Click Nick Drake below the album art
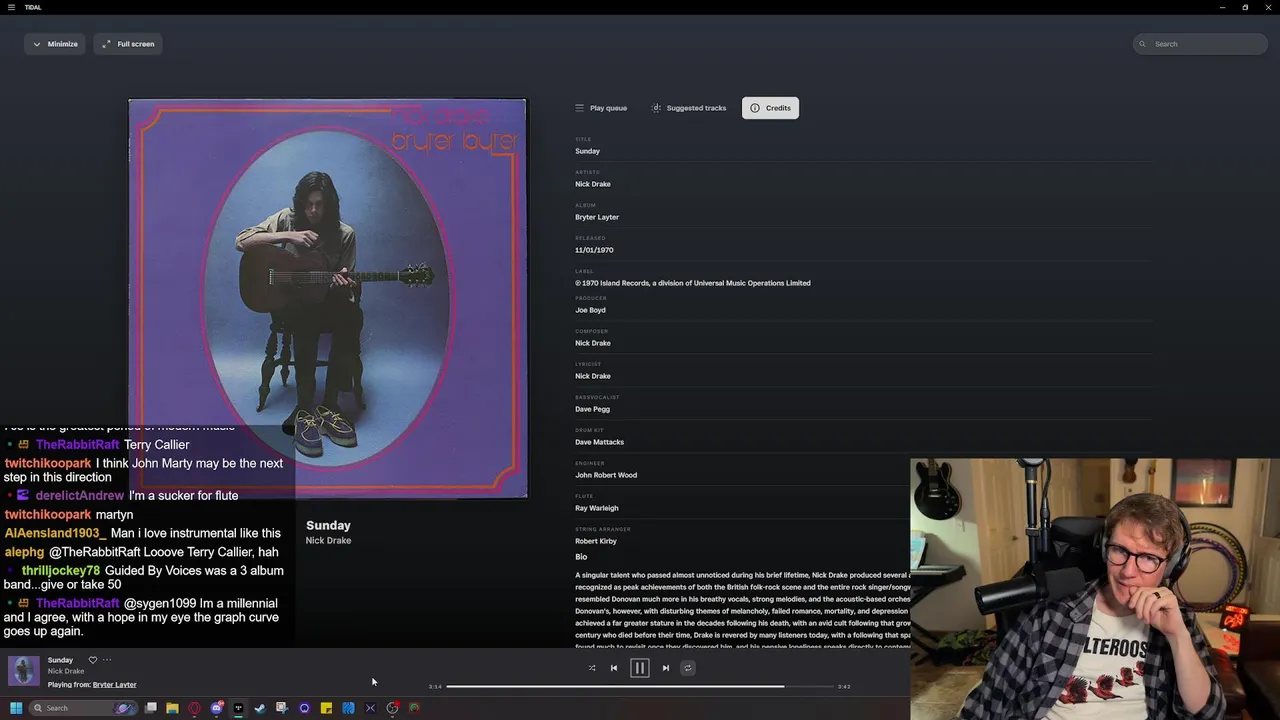 pyautogui.click(x=328, y=541)
